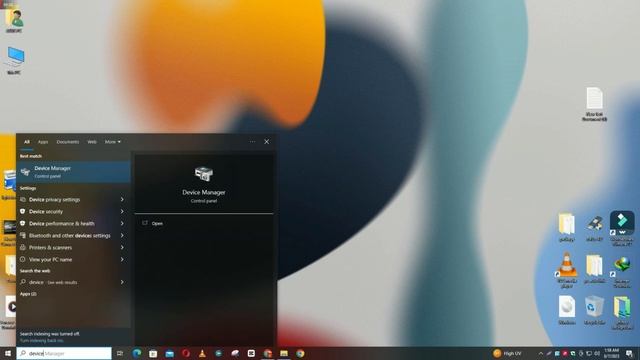Image resolution: width=640 pixels, height=360 pixels.
Task: Launch Microsoft Edge from taskbar
Action: (137, 353)
